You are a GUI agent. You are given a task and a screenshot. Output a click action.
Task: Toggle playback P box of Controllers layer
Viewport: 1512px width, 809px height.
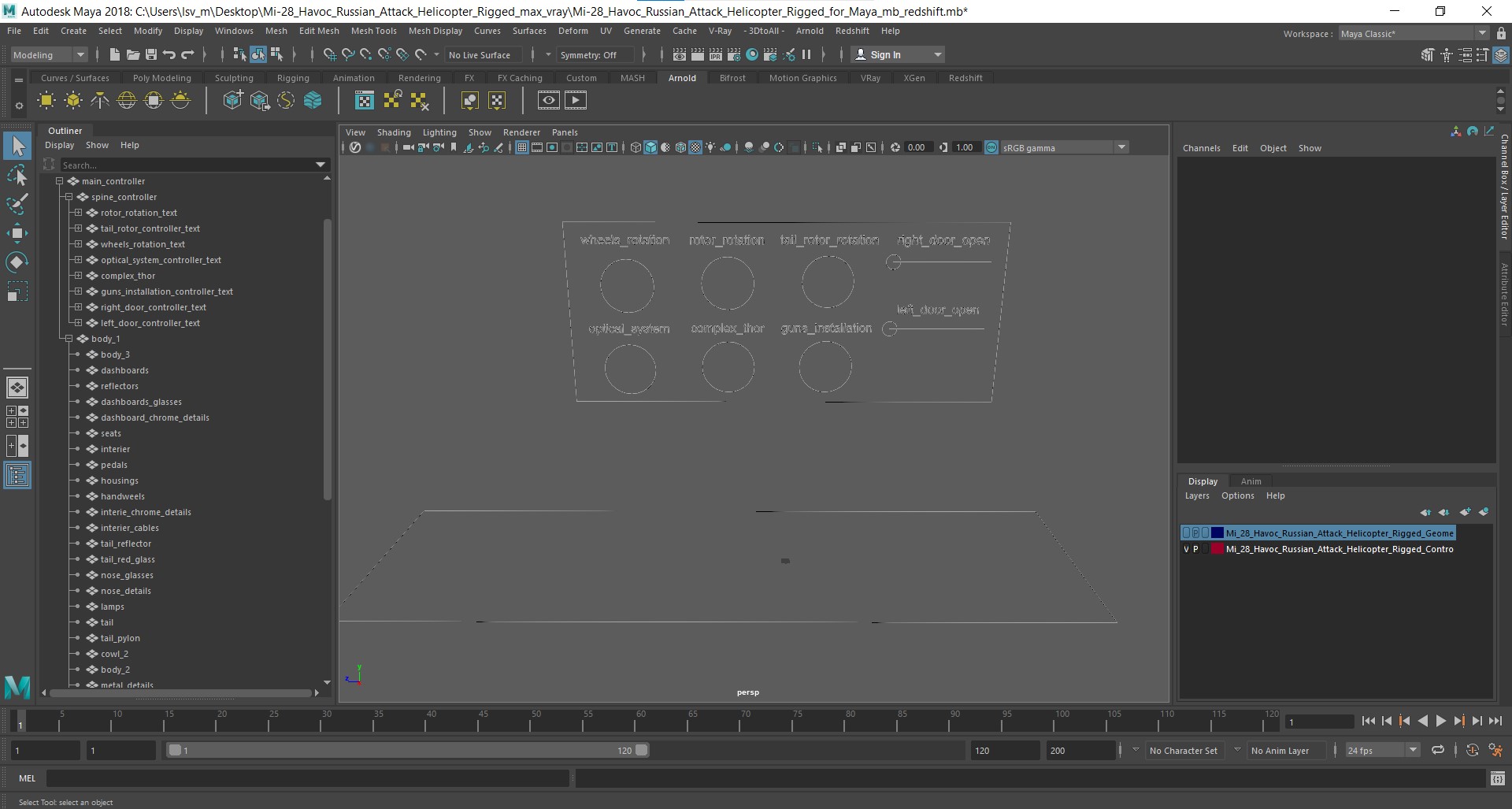tap(1195, 549)
